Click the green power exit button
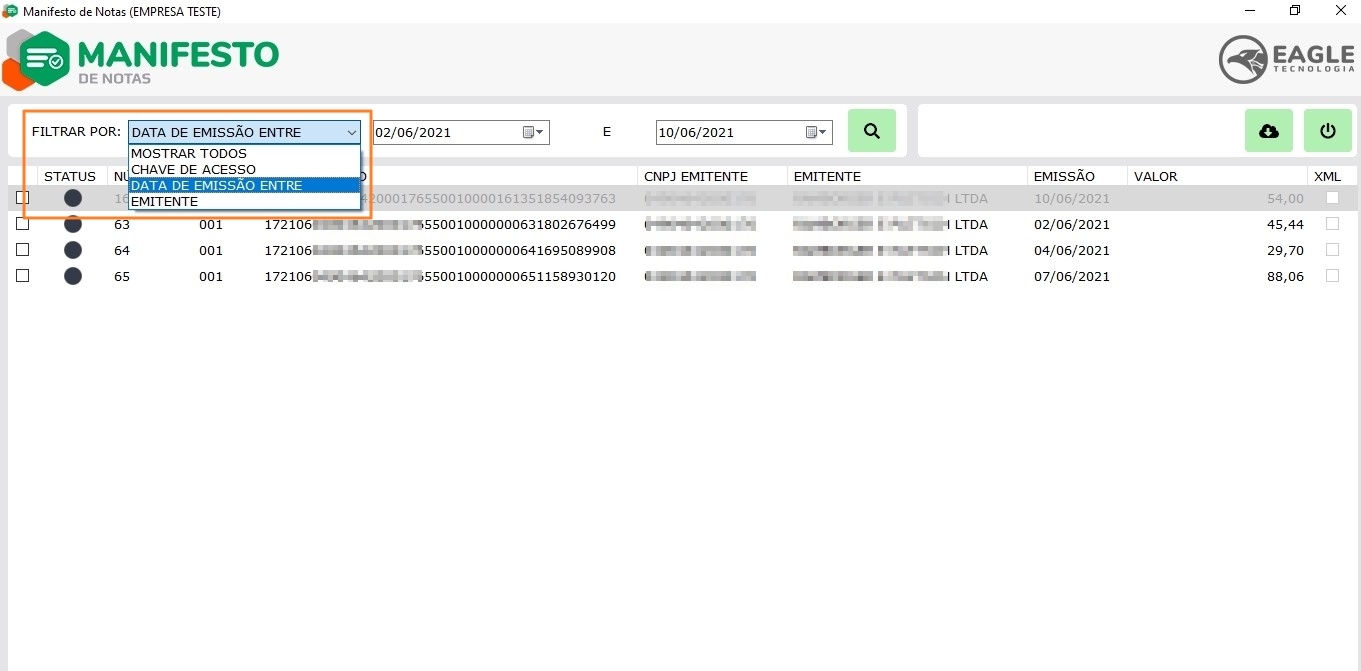This screenshot has height=671, width=1361. coord(1327,131)
